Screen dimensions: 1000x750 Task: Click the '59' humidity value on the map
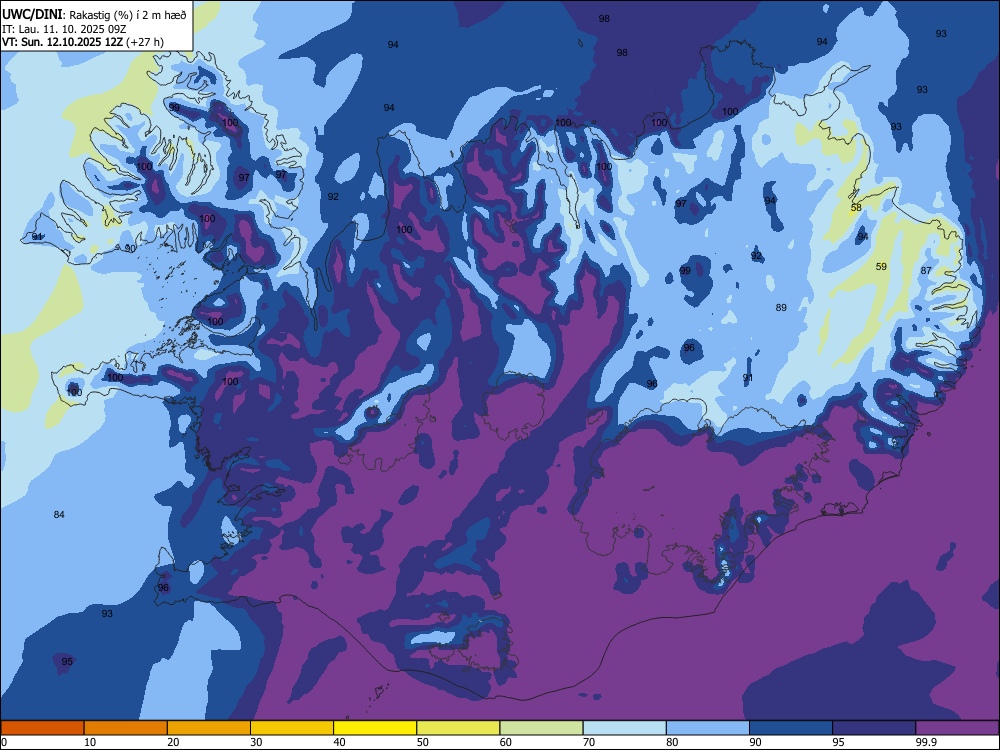coord(881,267)
